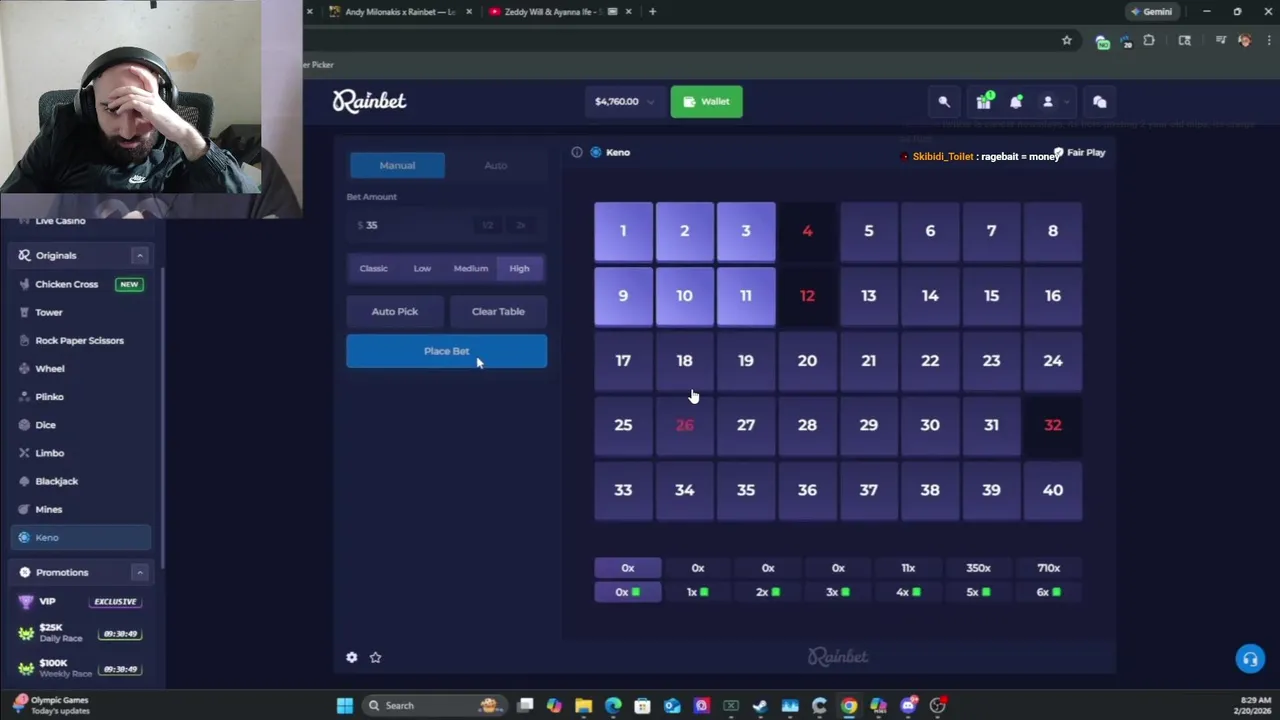Deselect Keno number 1
Viewport: 1280px width, 720px height.
(x=623, y=231)
